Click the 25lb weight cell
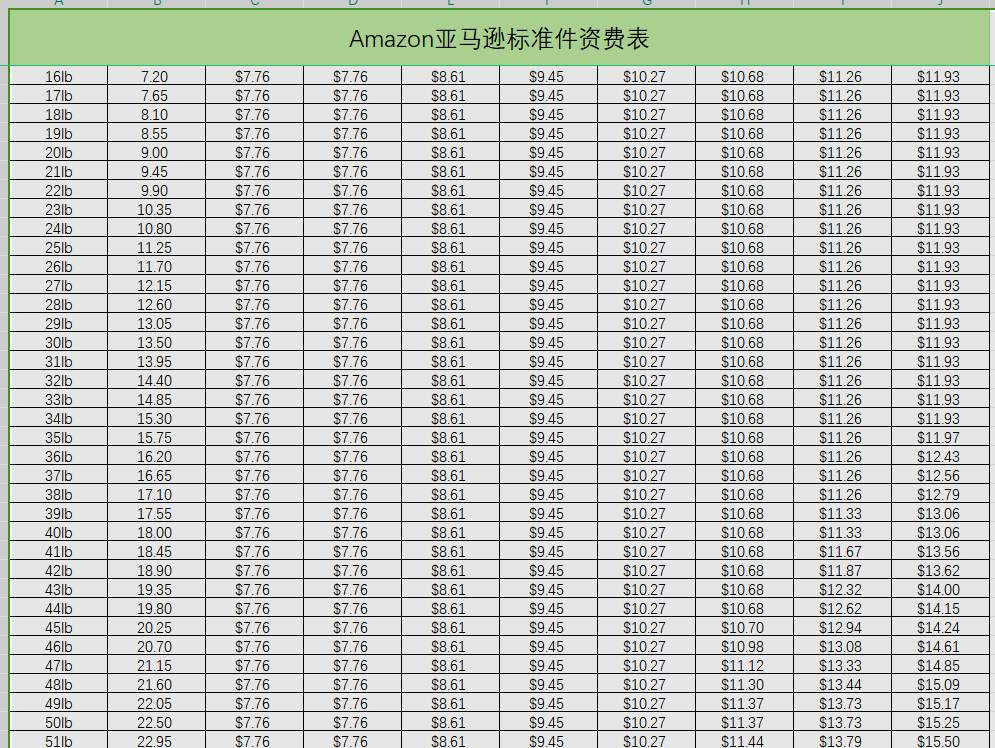This screenshot has width=995, height=748. click(x=58, y=248)
